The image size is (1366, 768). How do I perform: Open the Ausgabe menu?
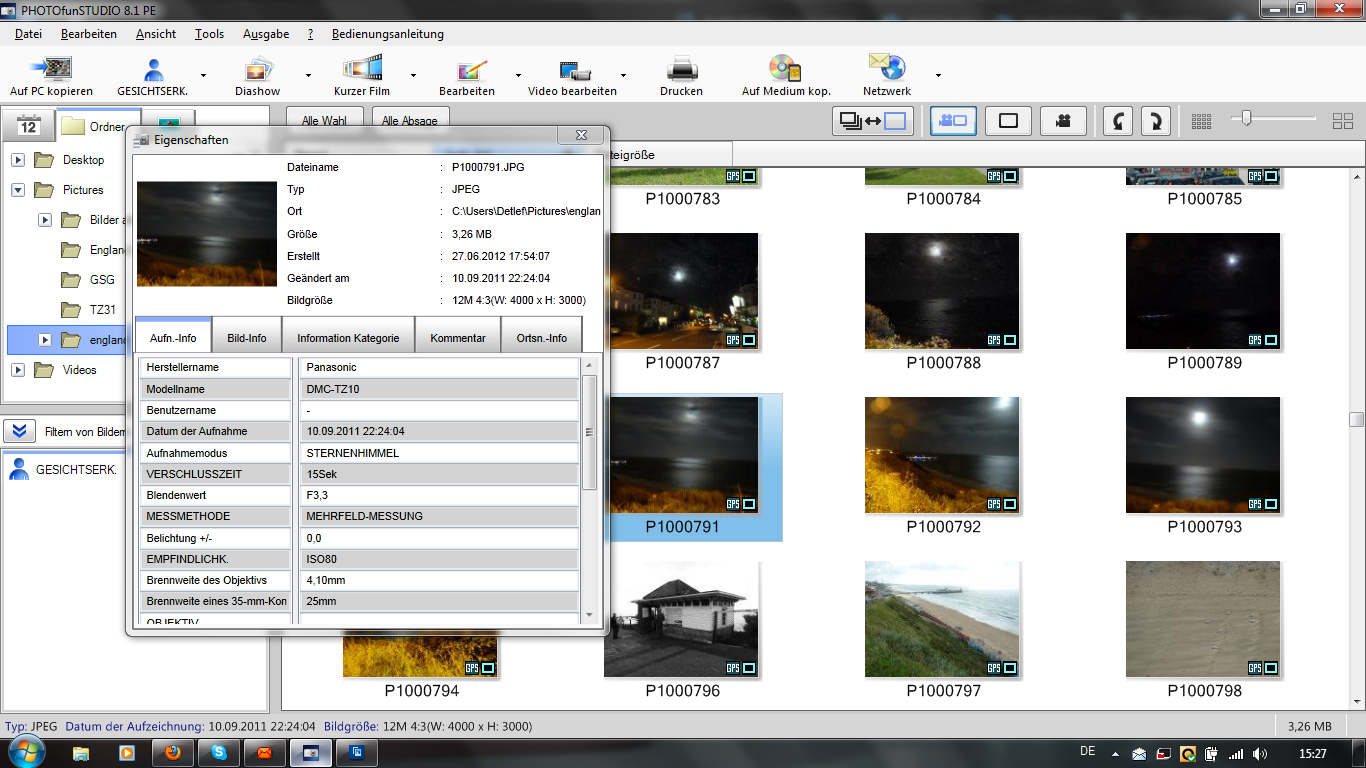[x=266, y=34]
